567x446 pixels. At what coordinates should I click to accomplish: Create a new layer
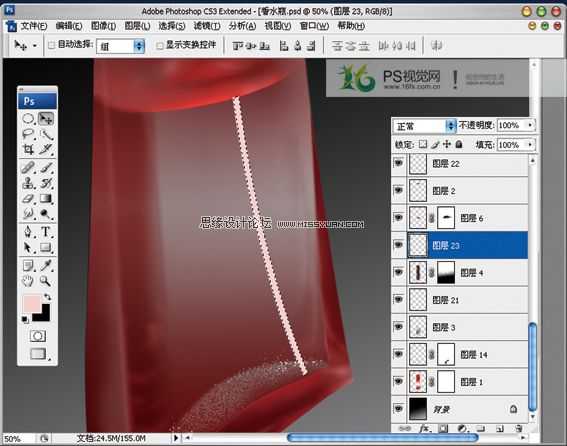click(500, 429)
